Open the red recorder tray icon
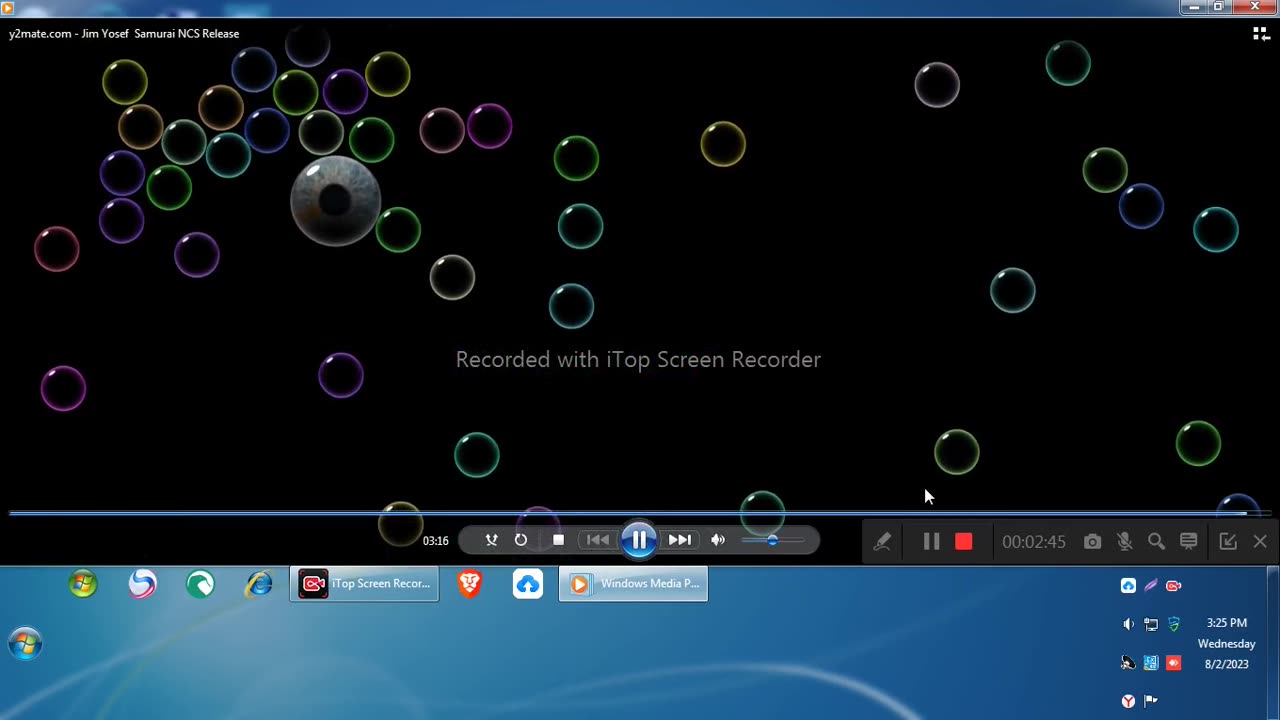1280x720 pixels. [x=1174, y=586]
